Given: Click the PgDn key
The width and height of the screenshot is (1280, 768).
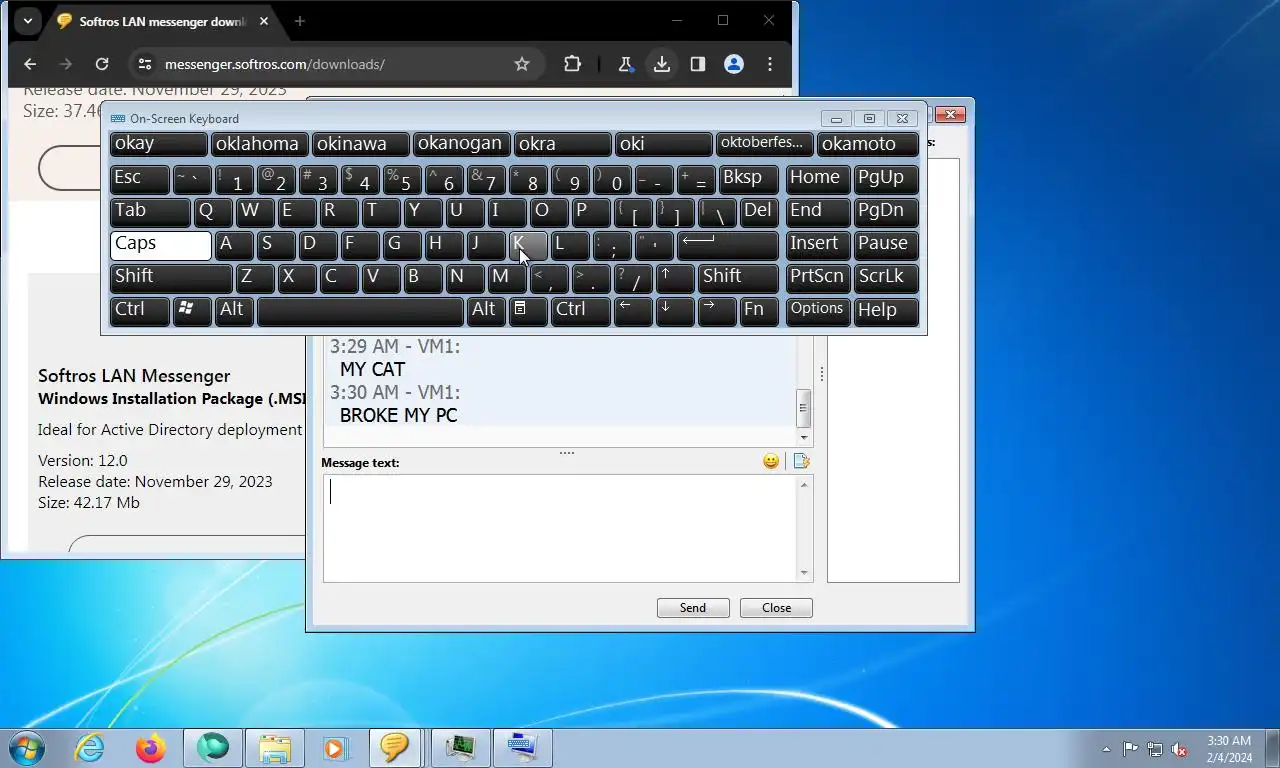Looking at the screenshot, I should [x=886, y=212].
